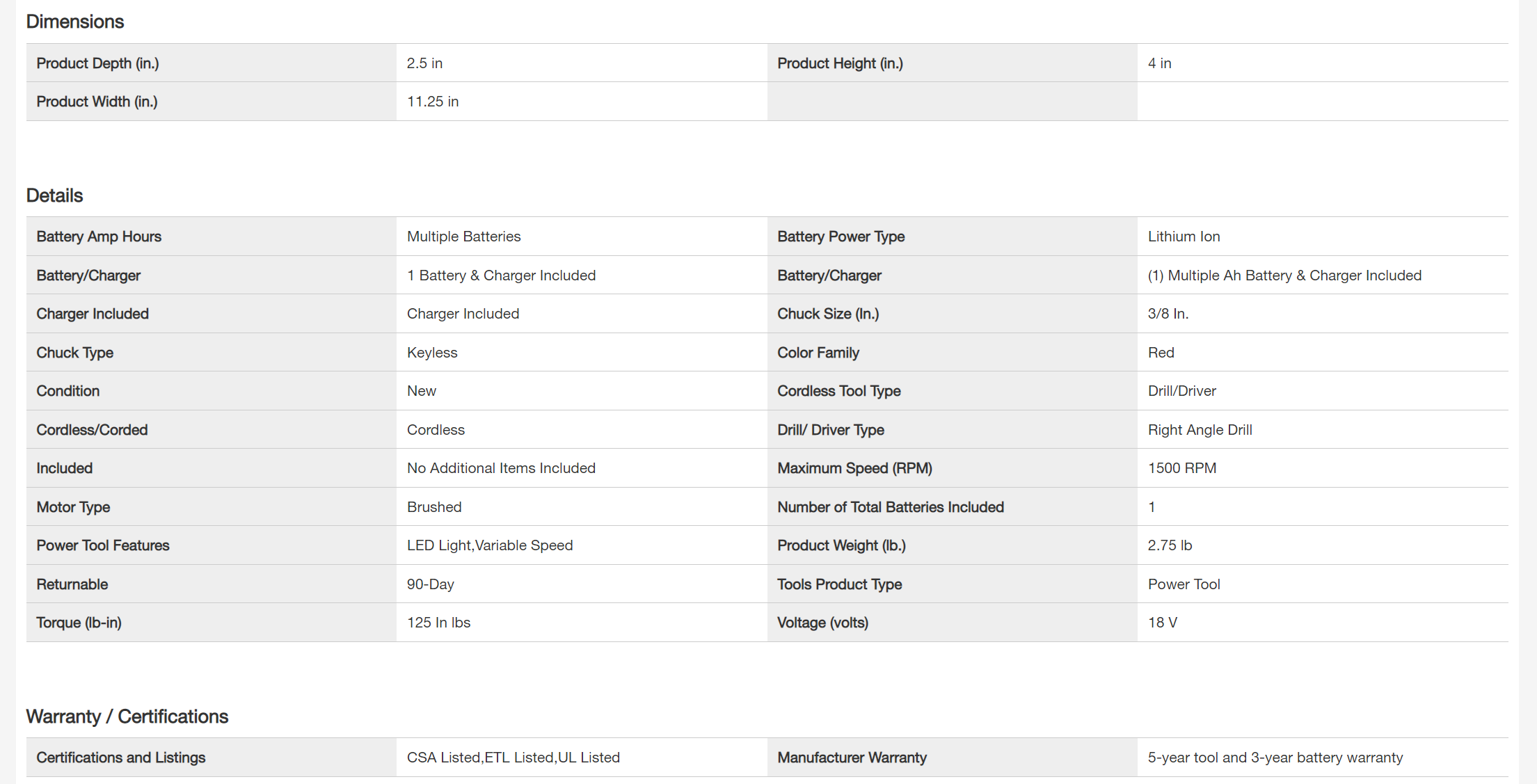Click the Color Family label

coord(818,353)
